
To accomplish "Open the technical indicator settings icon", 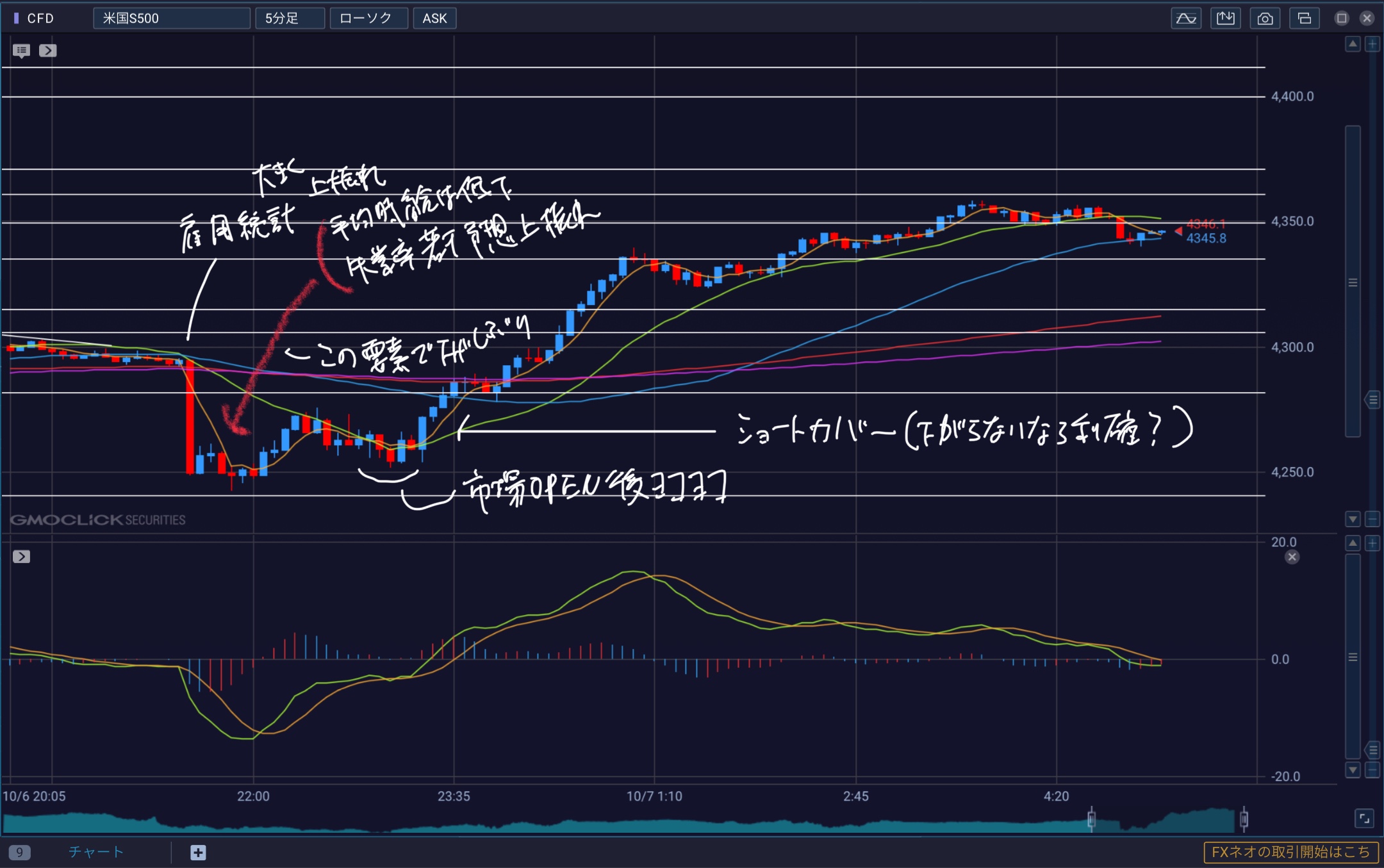I will click(1185, 18).
